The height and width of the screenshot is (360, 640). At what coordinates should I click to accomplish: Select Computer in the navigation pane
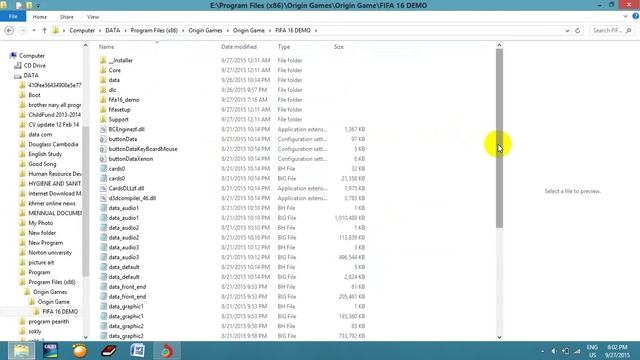(x=31, y=56)
